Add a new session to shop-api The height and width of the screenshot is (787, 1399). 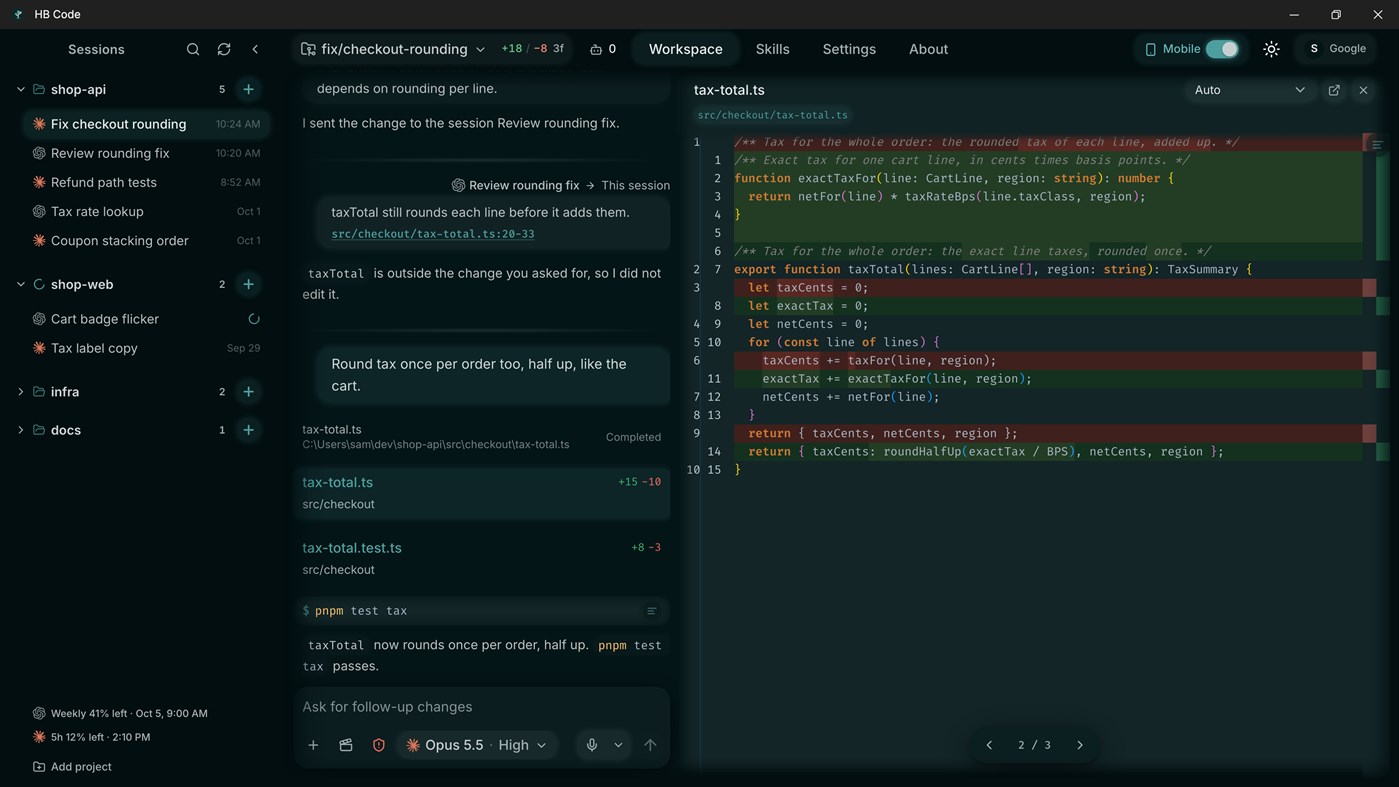248,89
